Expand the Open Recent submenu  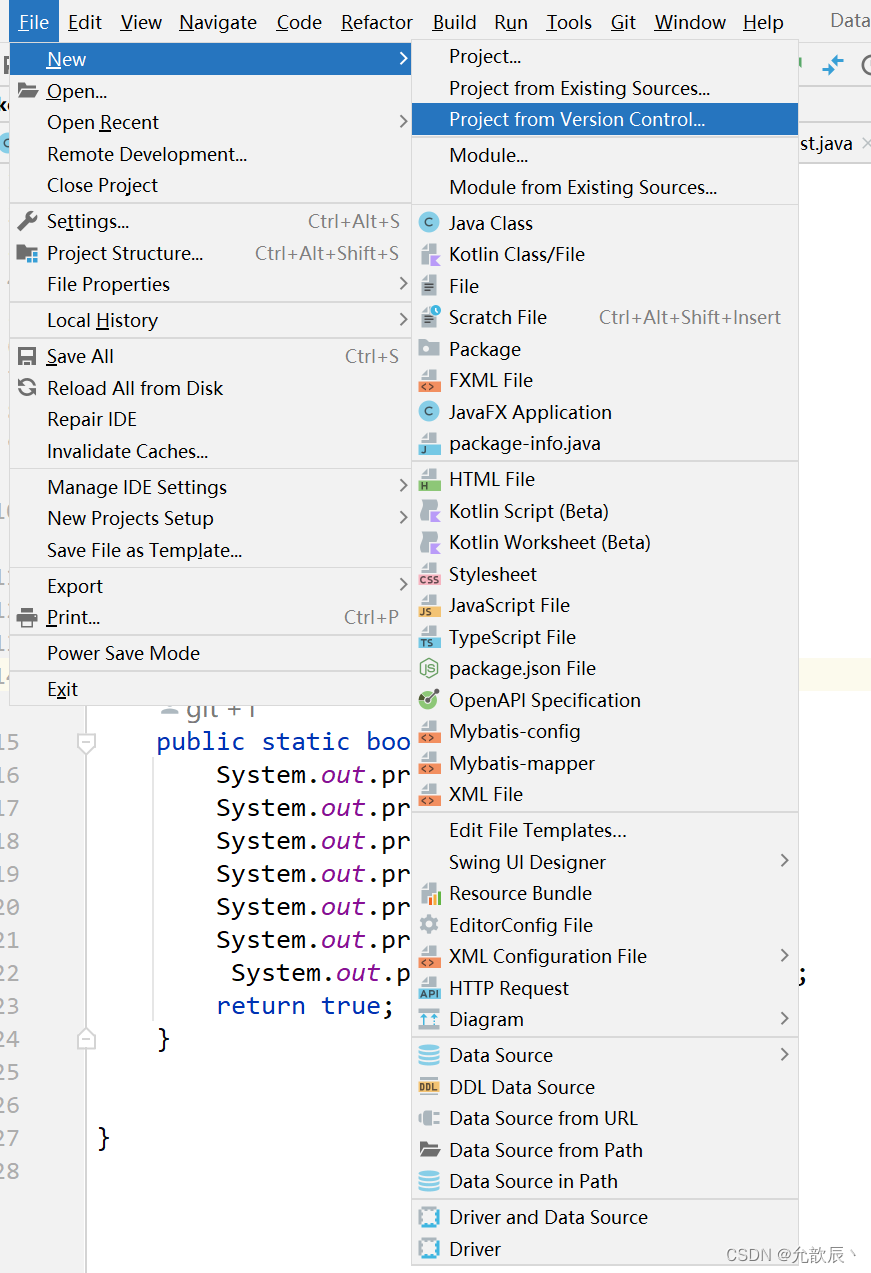(103, 122)
